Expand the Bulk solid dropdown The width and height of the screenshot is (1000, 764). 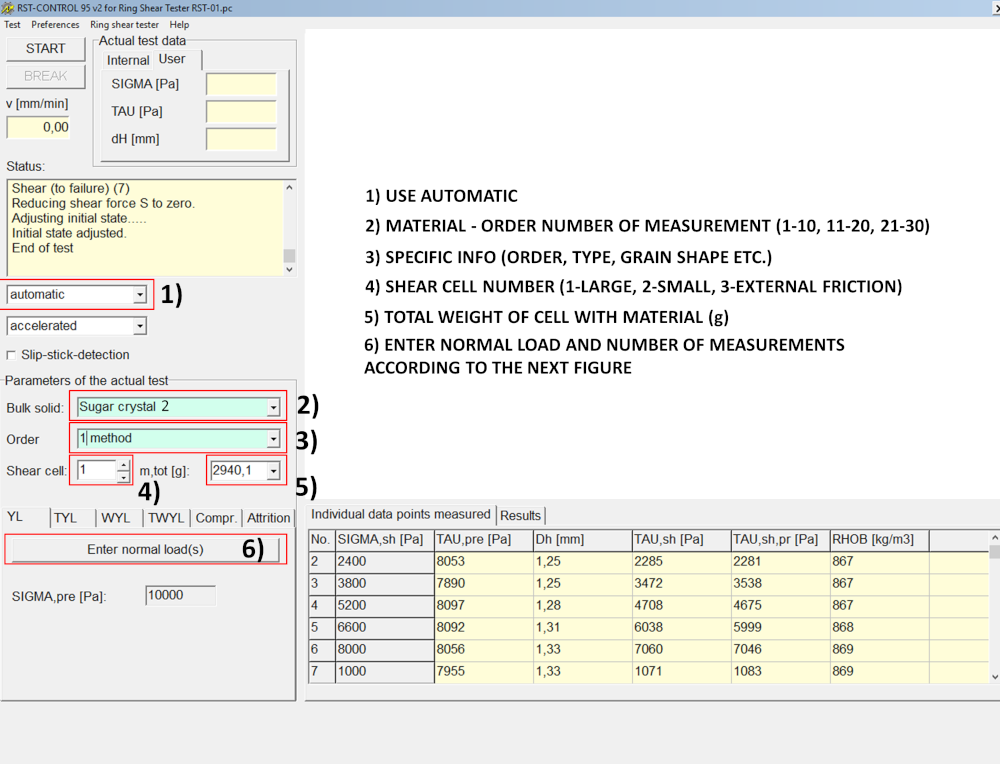tap(273, 407)
